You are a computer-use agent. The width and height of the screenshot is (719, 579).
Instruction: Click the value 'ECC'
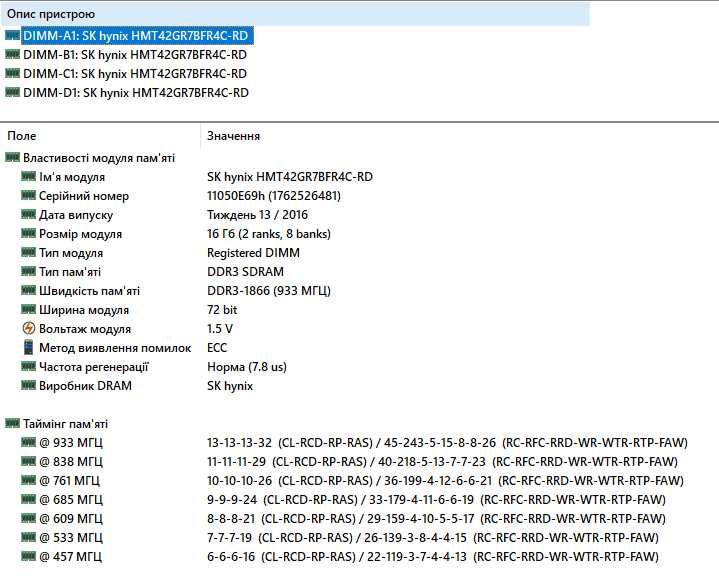pyautogui.click(x=217, y=348)
